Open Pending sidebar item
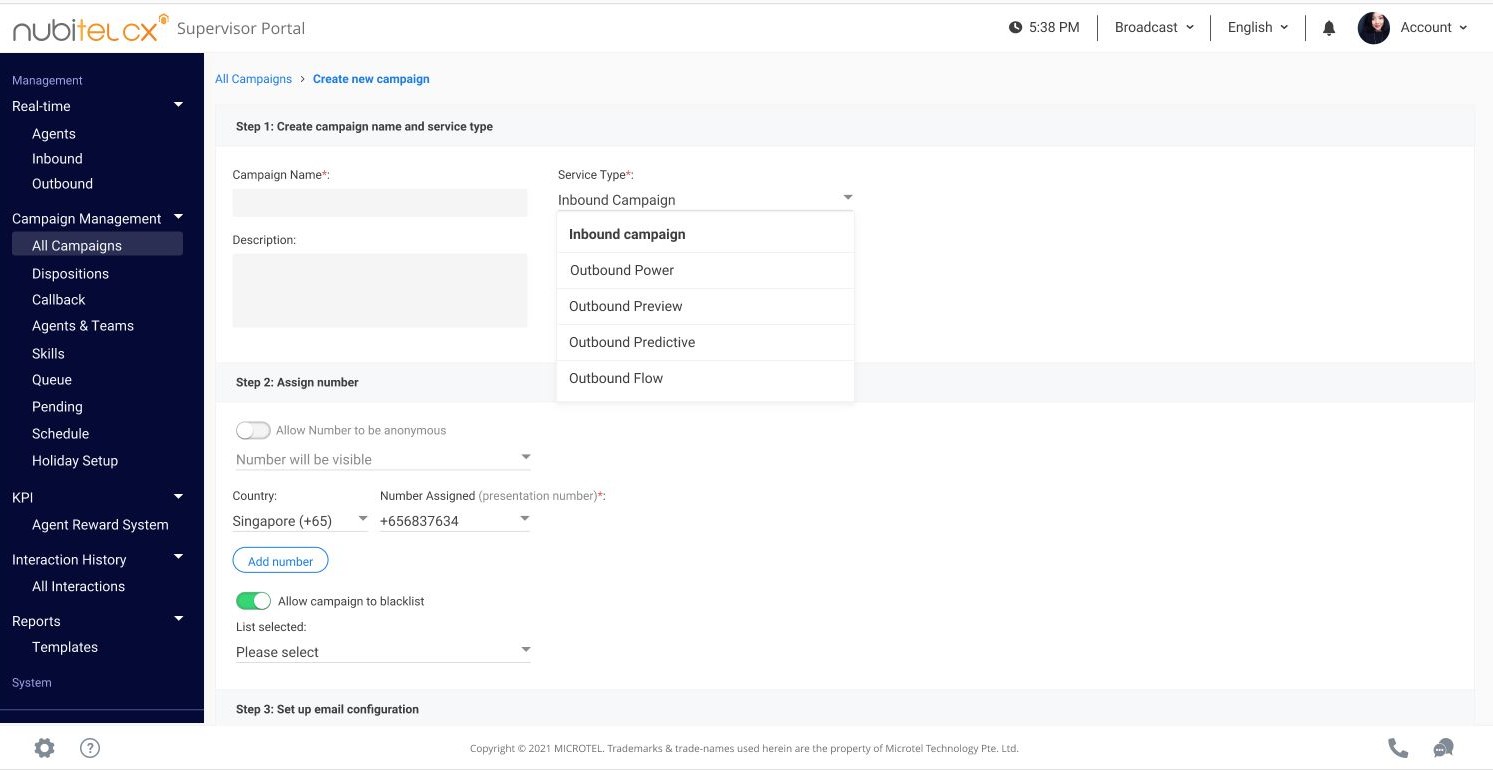 pos(57,407)
